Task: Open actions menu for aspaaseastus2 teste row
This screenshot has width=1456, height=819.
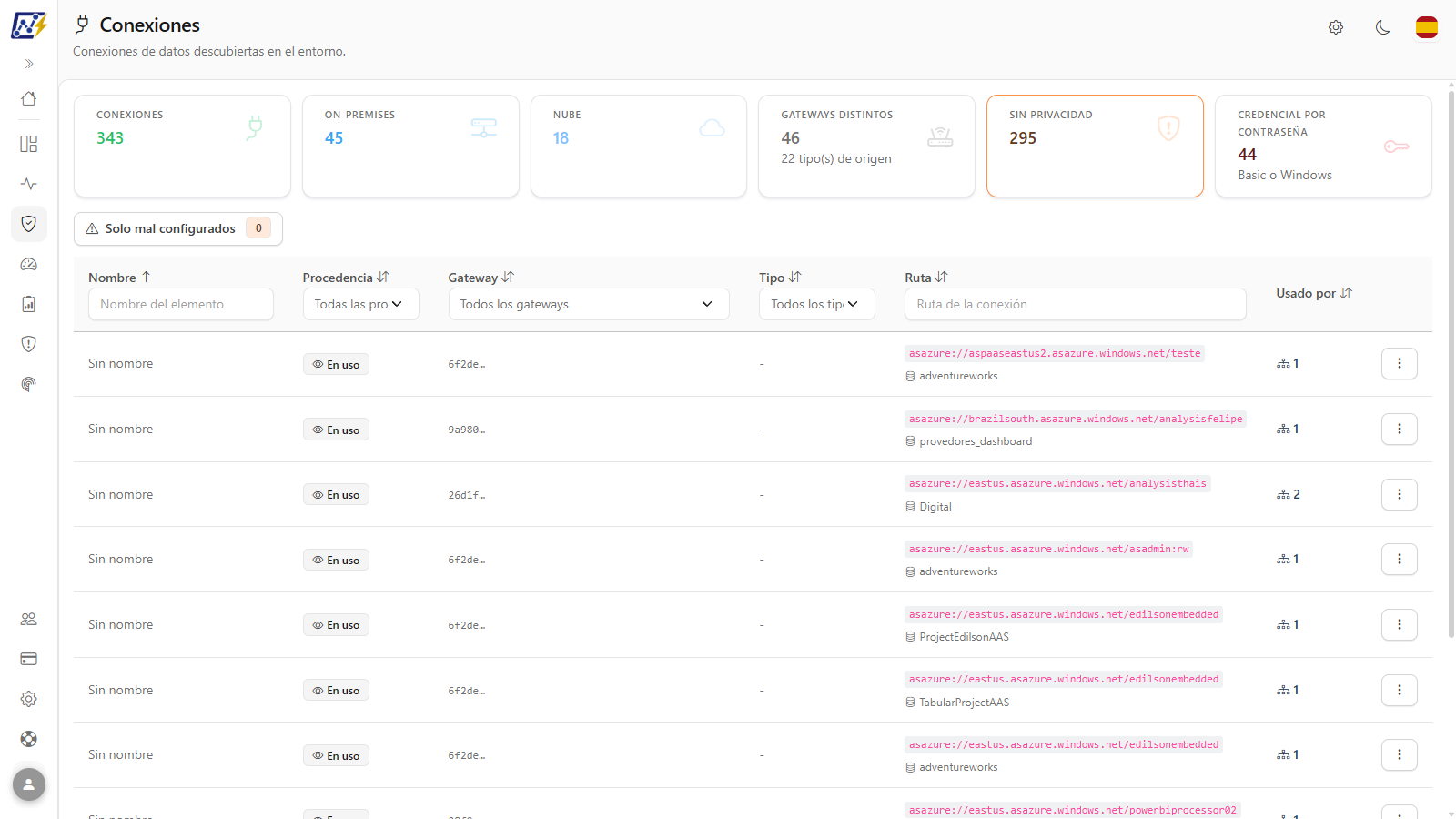Action: tap(1400, 364)
